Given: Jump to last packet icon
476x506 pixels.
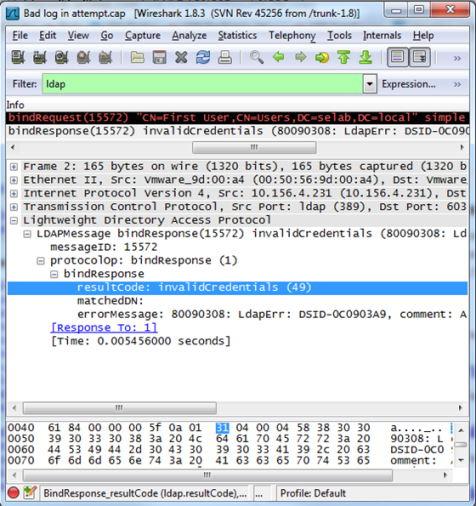Looking at the screenshot, I should point(366,57).
